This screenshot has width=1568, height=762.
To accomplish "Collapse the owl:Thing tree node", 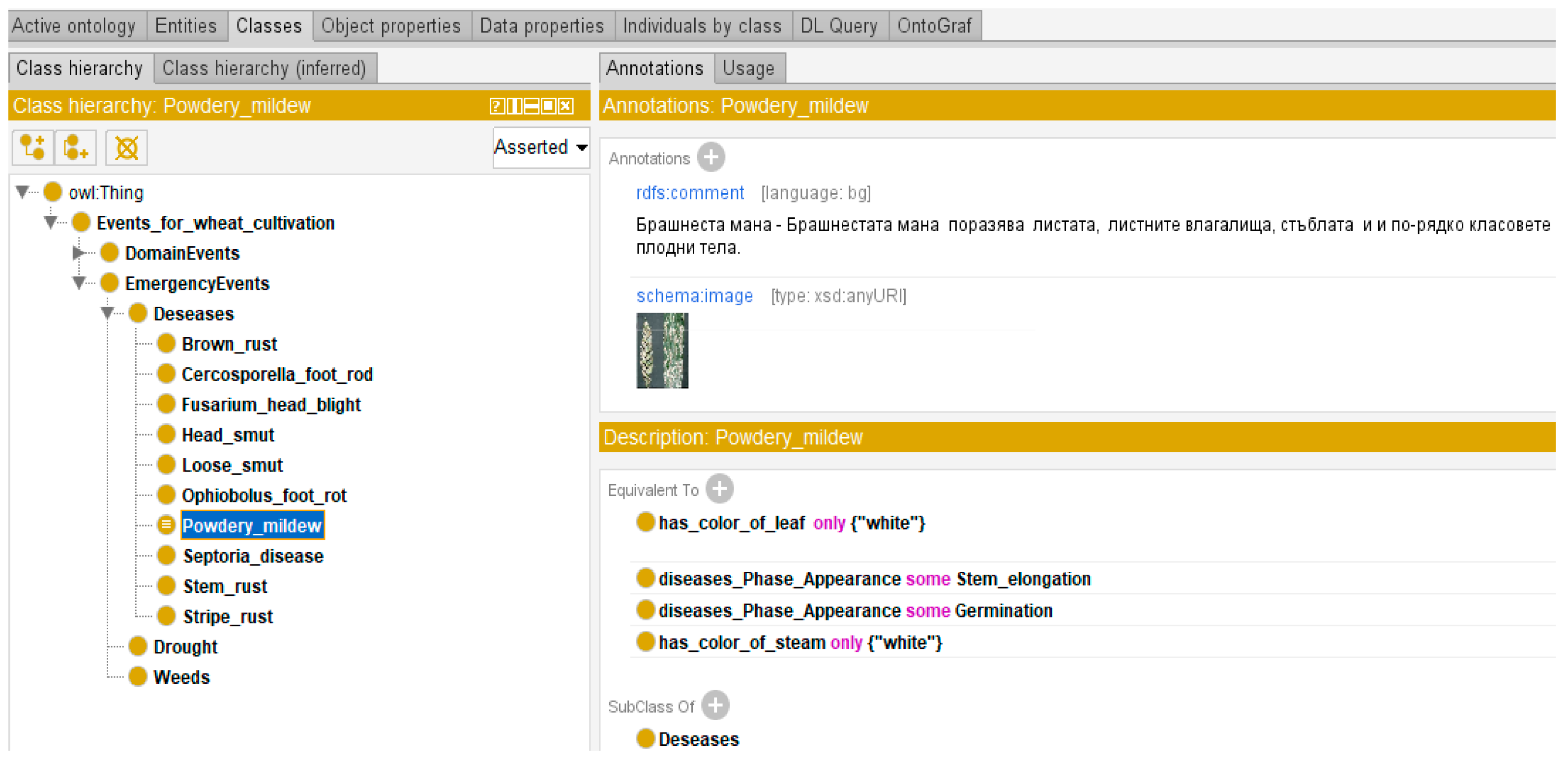I will [23, 192].
